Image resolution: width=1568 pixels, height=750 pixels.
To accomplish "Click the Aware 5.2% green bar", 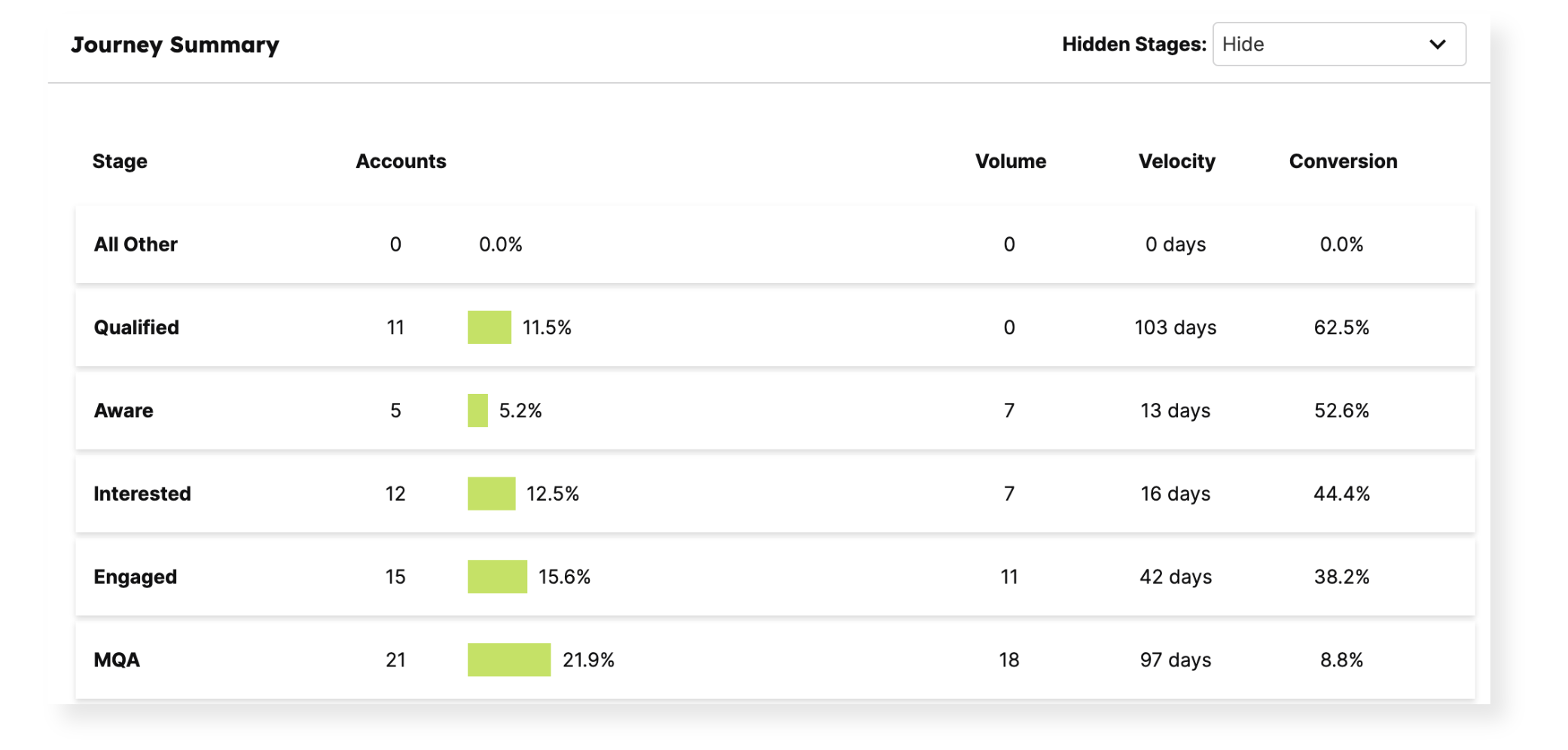I will point(477,410).
